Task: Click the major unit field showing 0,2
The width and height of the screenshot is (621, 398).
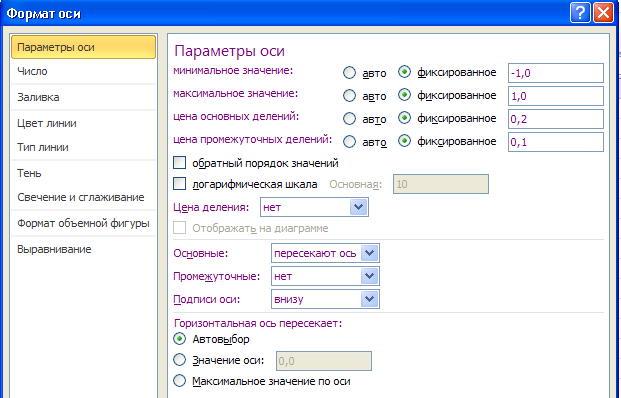Action: point(556,119)
